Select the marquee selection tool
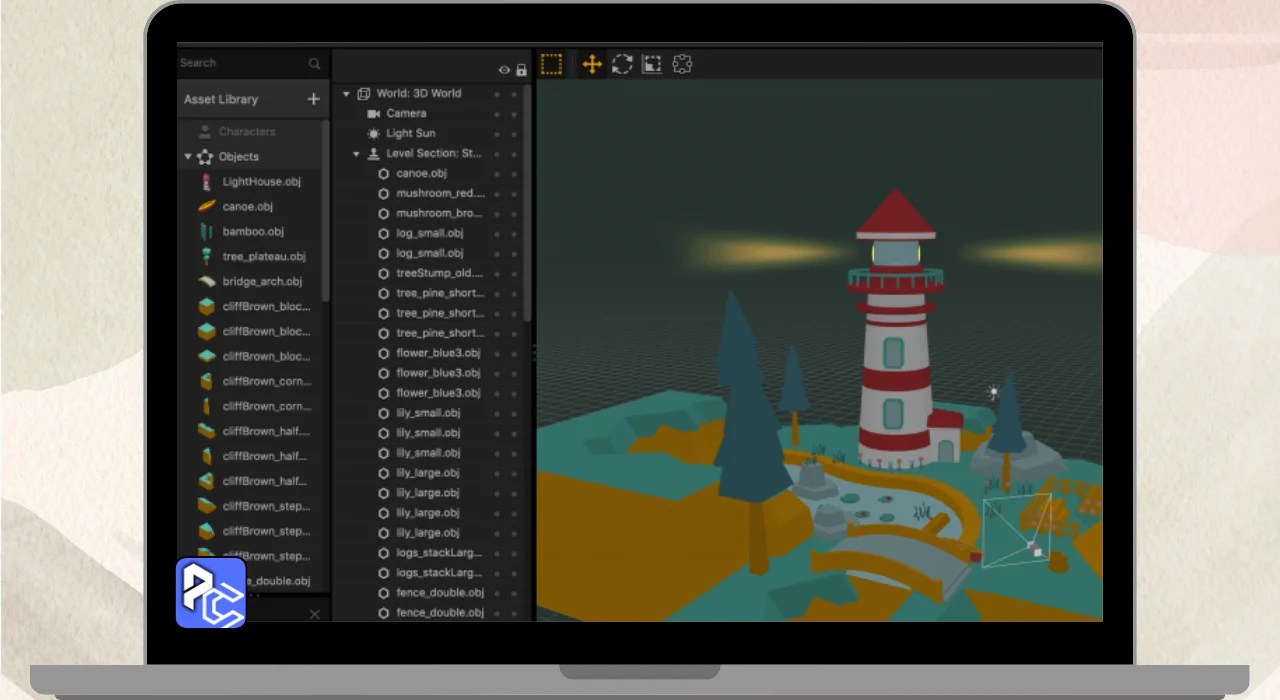The width and height of the screenshot is (1280, 700). pyautogui.click(x=551, y=65)
